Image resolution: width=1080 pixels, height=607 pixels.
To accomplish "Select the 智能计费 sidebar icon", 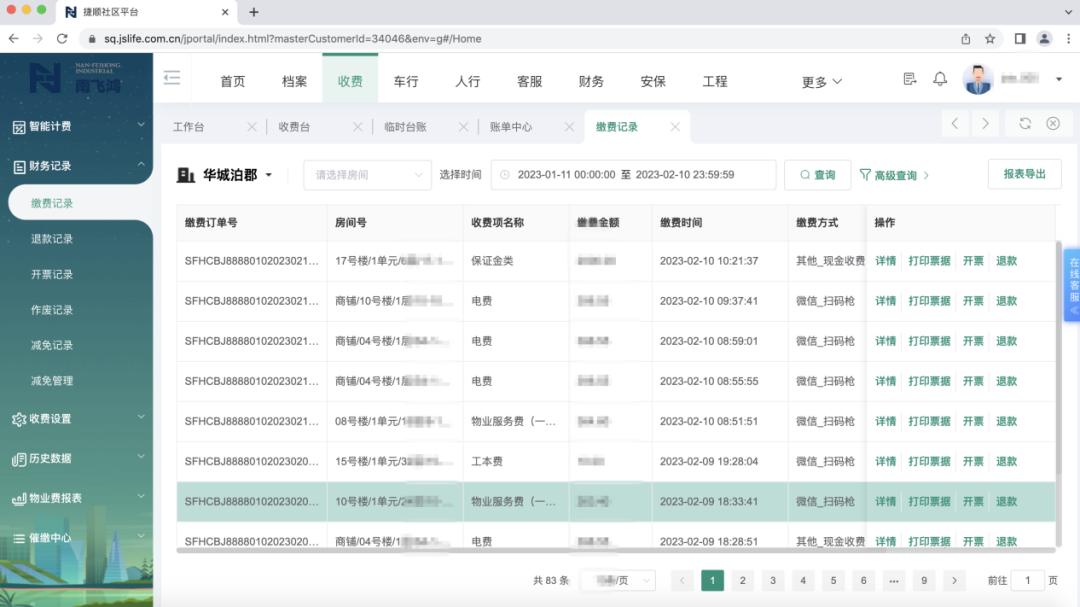I will 20,128.
